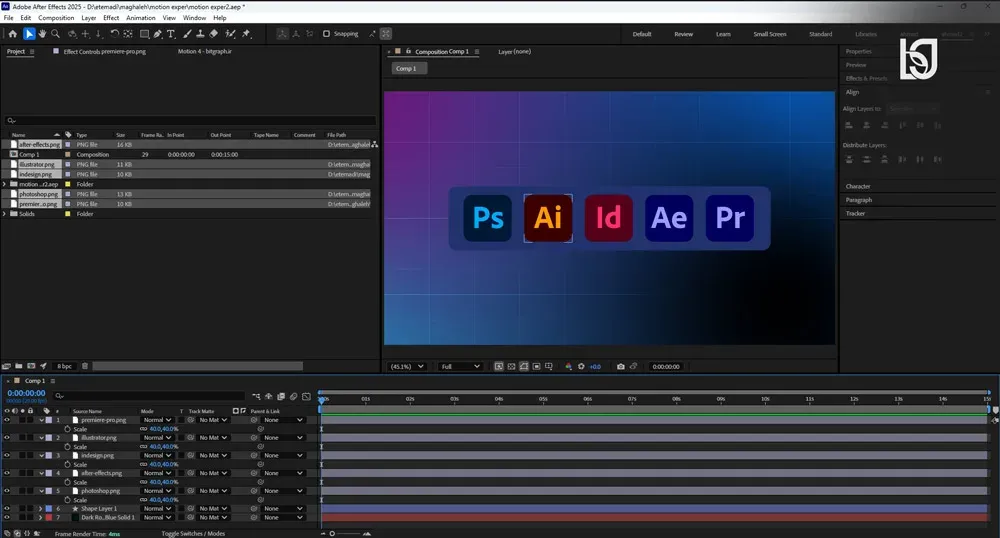Hide the photoshop.png layer with eye icon
1000x538 pixels.
click(7, 491)
